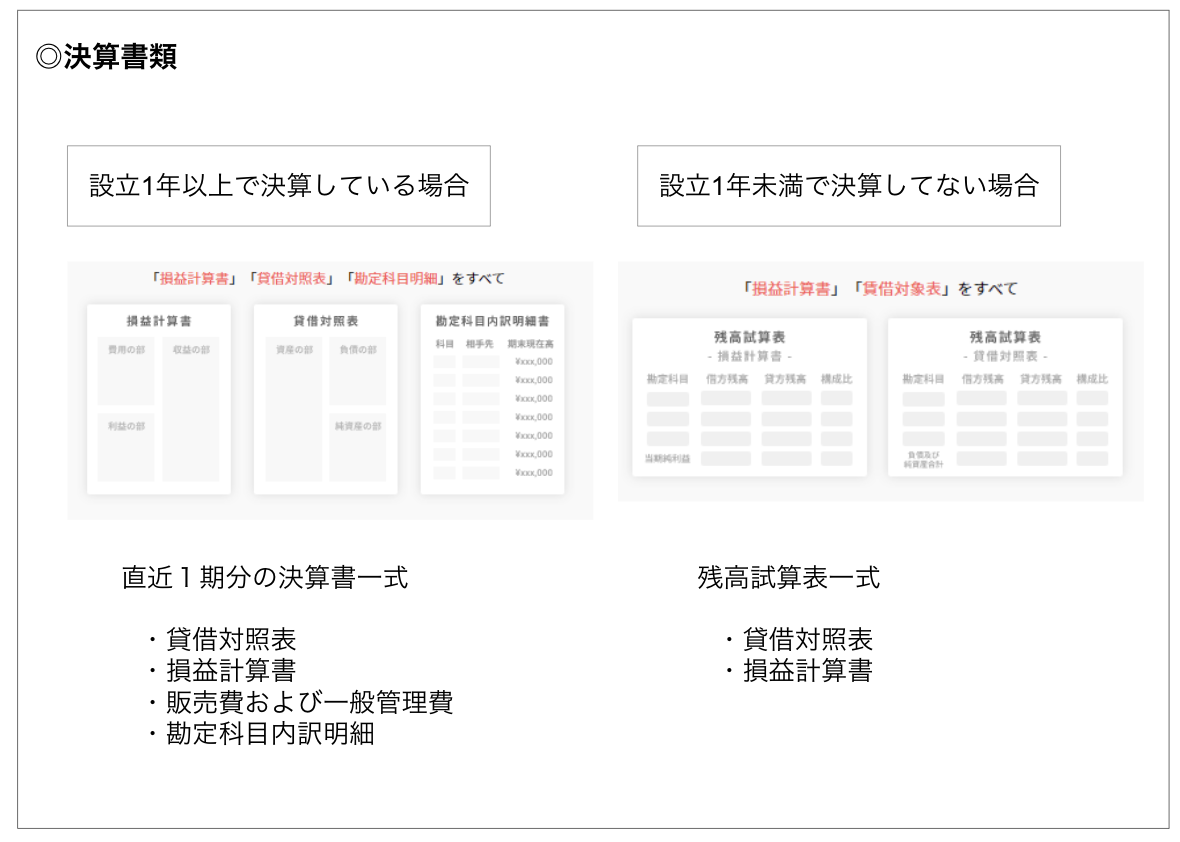Select 損益計算書 bullet under 残高試算表一式
Viewport: 1180px width, 842px height.
click(807, 671)
